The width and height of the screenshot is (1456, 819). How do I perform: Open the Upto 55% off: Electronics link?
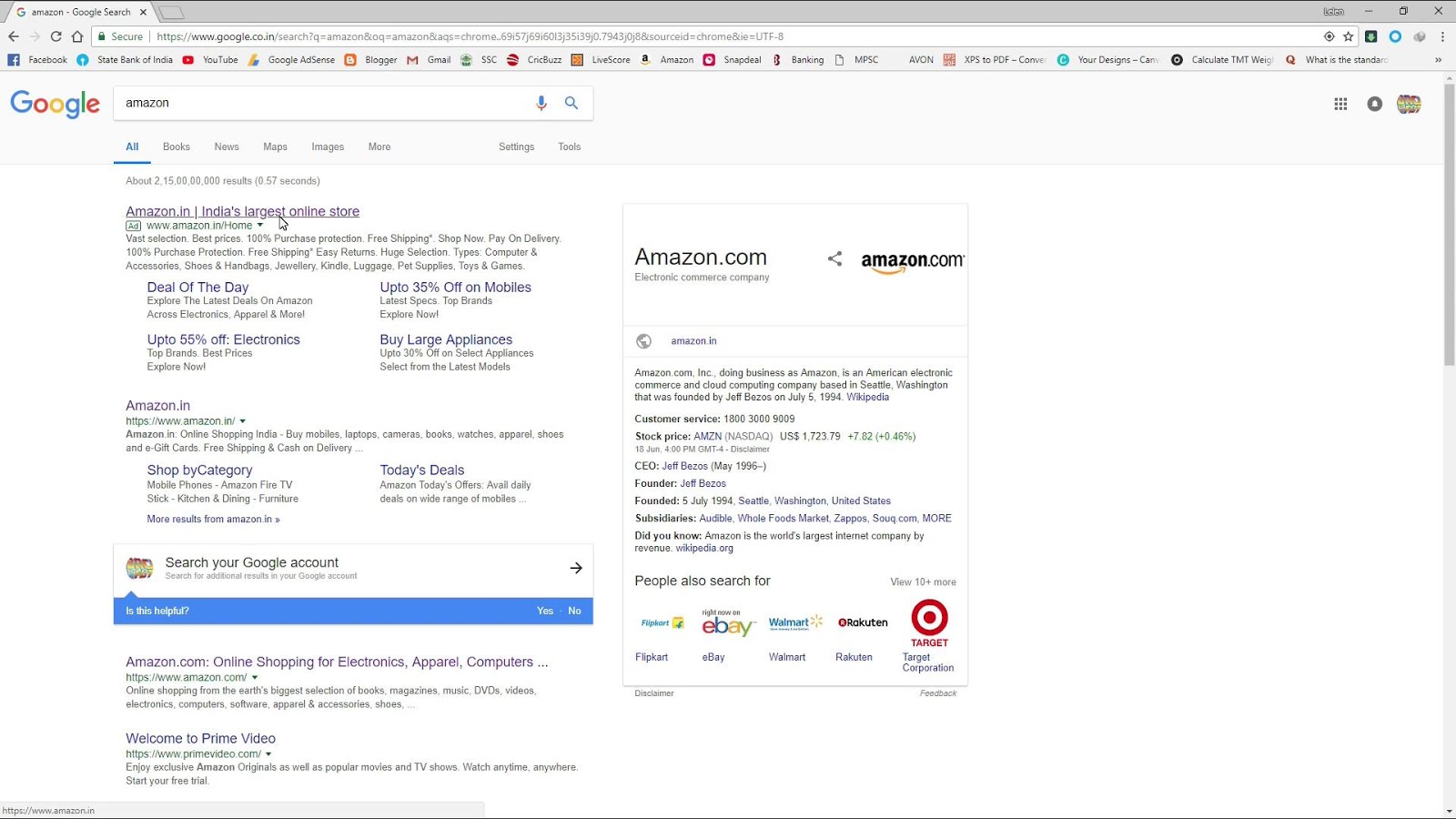[224, 339]
